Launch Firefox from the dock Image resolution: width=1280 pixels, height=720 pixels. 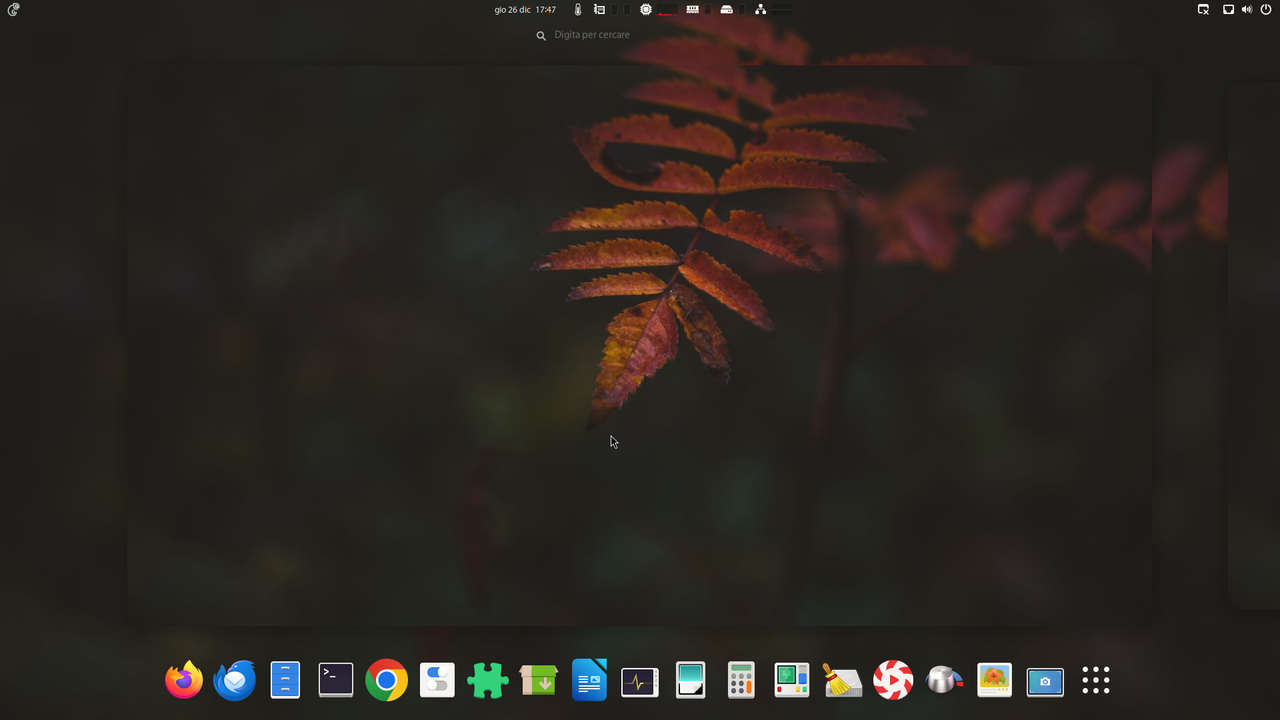[183, 680]
